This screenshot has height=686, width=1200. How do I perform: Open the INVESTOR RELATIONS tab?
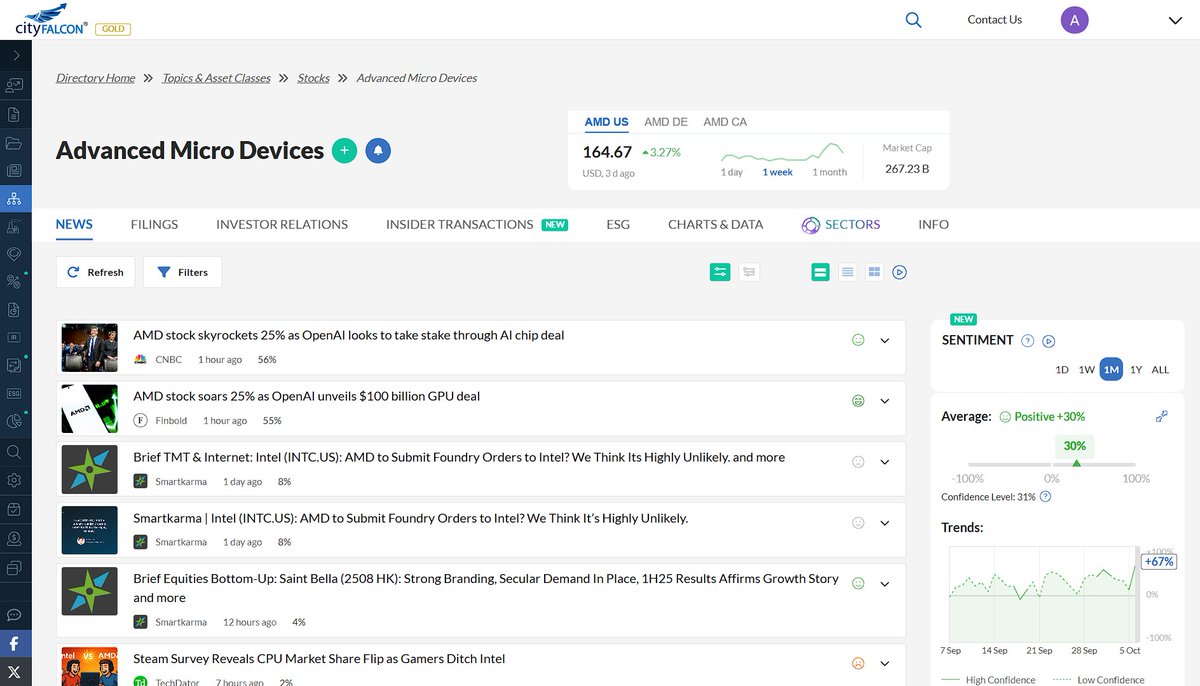282,224
